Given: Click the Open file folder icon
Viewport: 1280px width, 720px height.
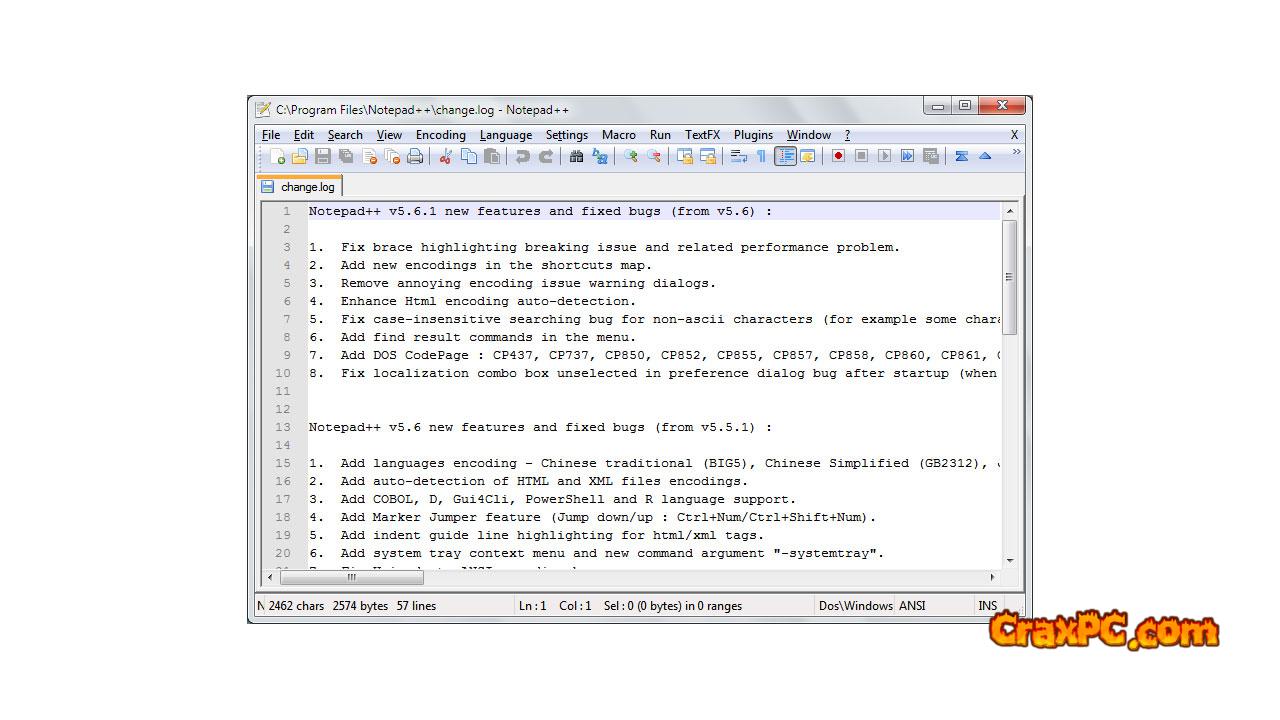Looking at the screenshot, I should pyautogui.click(x=299, y=156).
